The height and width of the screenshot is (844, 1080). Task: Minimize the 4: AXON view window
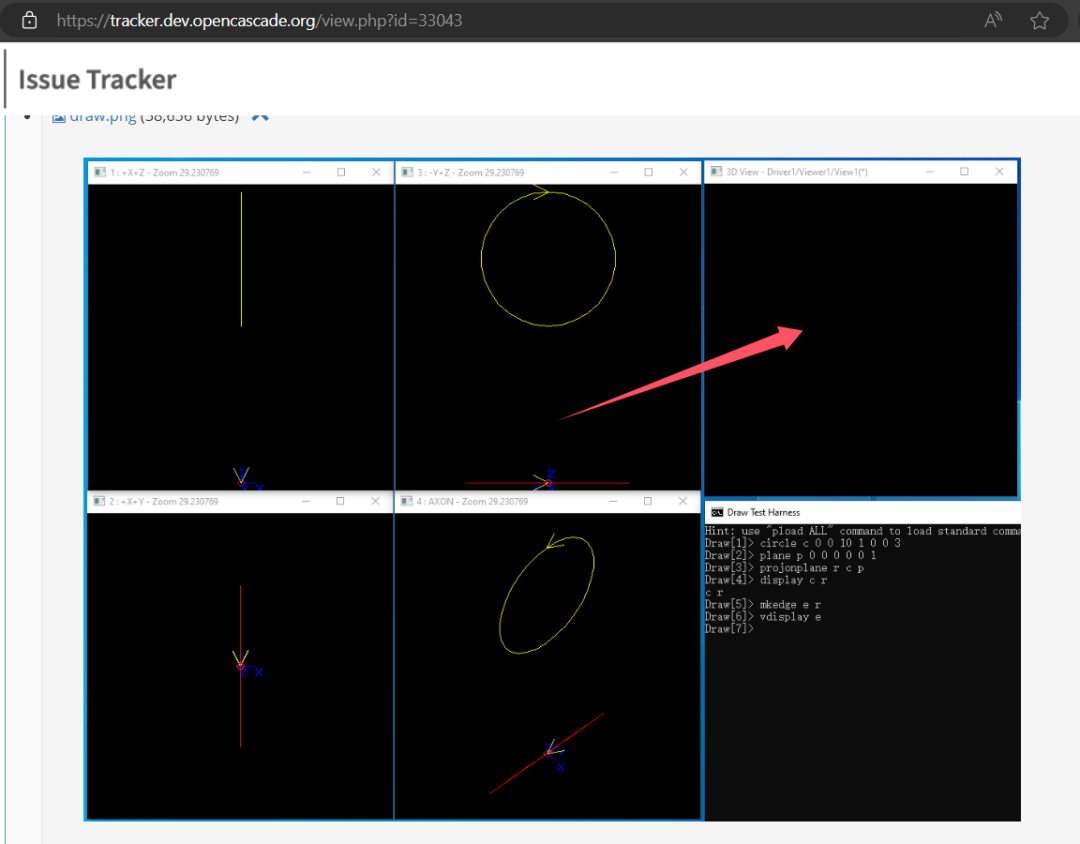click(613, 501)
